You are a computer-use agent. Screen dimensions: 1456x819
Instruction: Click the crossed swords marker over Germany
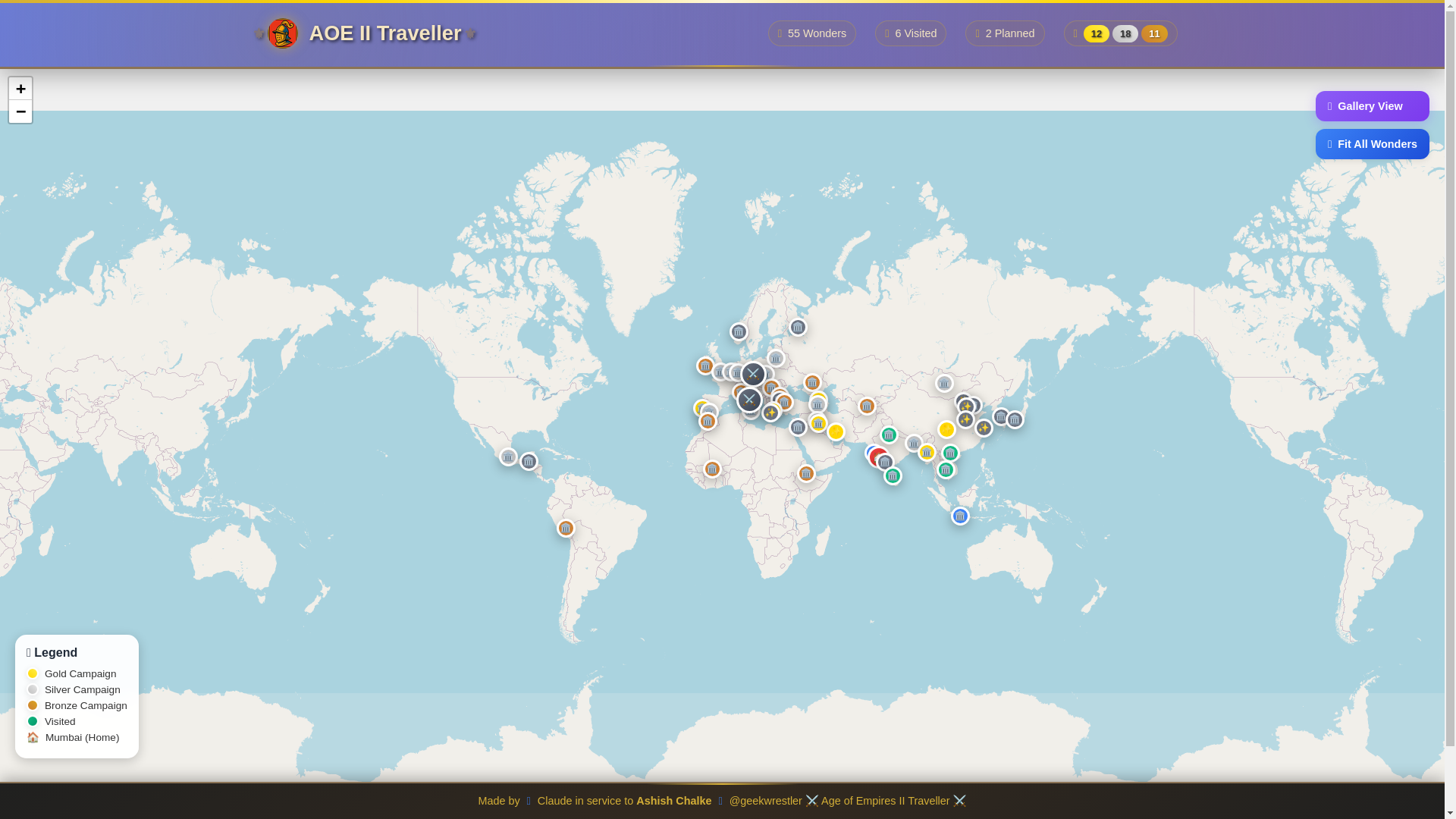753,374
